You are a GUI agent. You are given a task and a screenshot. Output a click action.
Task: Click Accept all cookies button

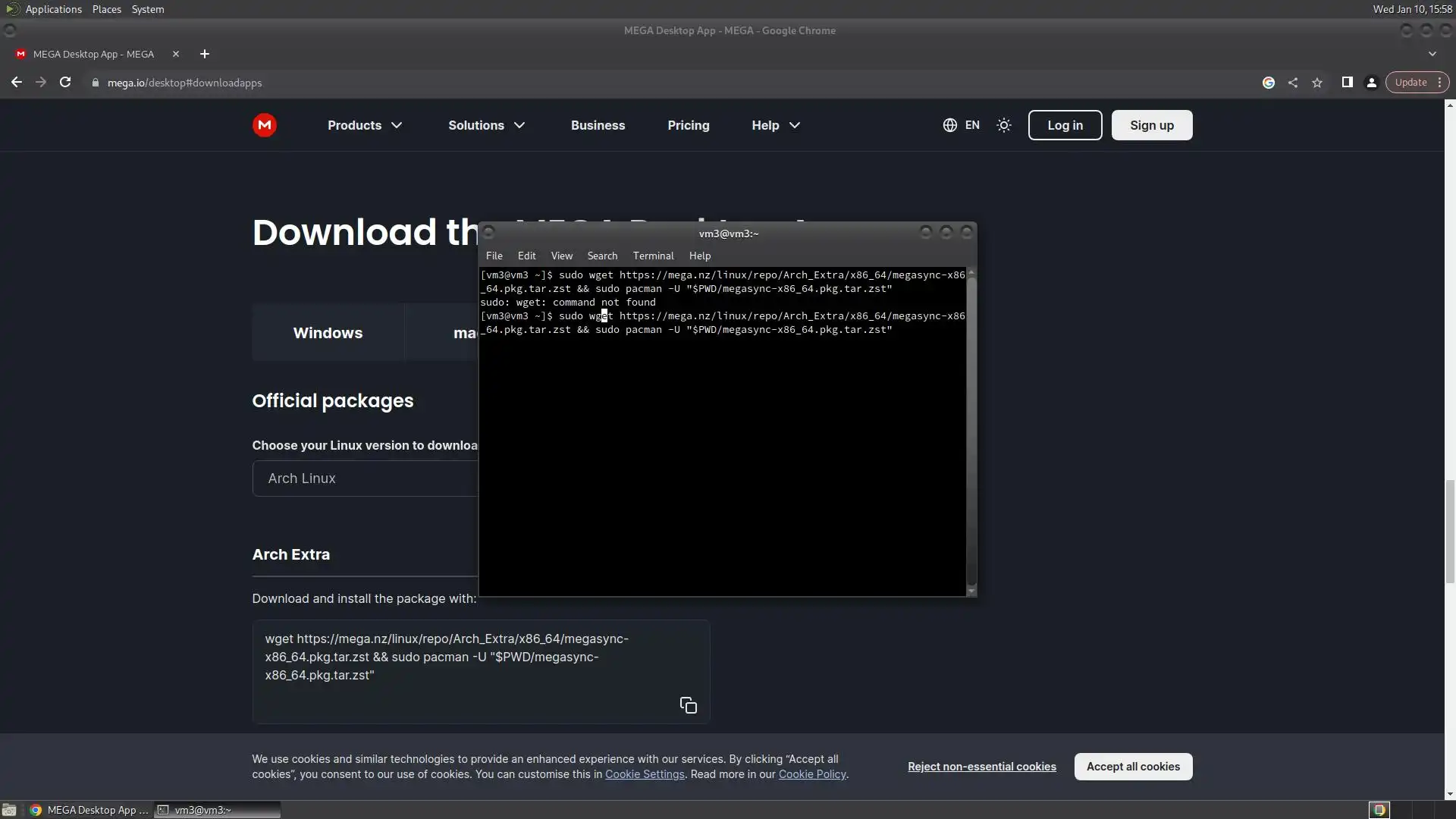point(1133,767)
